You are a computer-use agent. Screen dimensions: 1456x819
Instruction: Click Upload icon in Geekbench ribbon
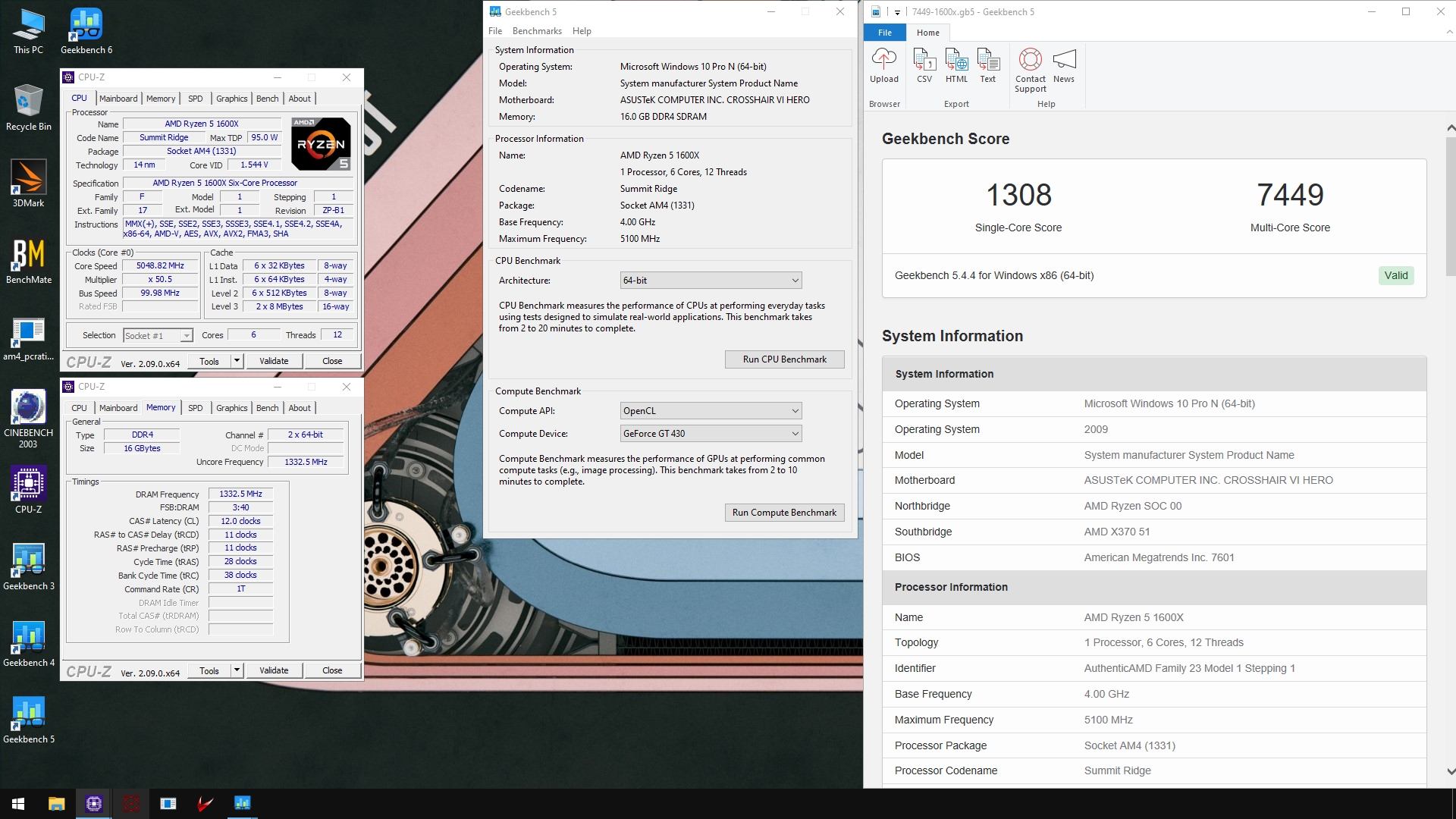click(884, 66)
